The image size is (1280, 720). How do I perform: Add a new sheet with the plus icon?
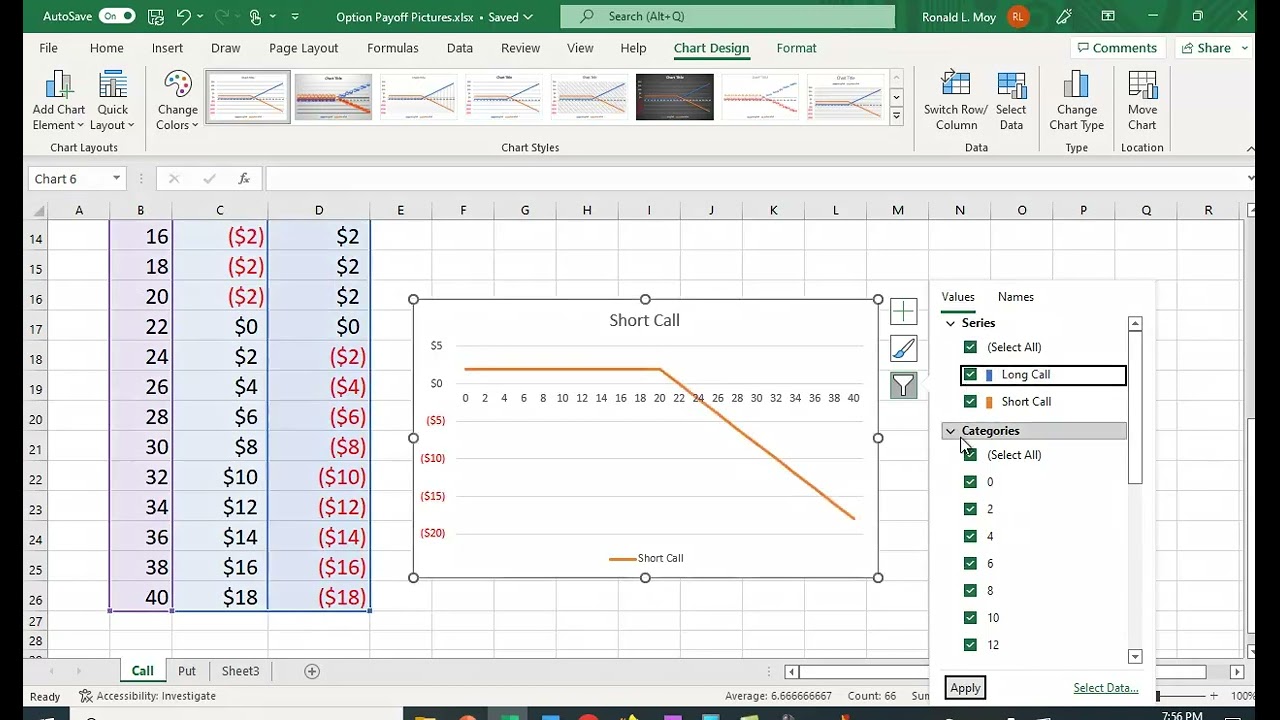(x=312, y=671)
